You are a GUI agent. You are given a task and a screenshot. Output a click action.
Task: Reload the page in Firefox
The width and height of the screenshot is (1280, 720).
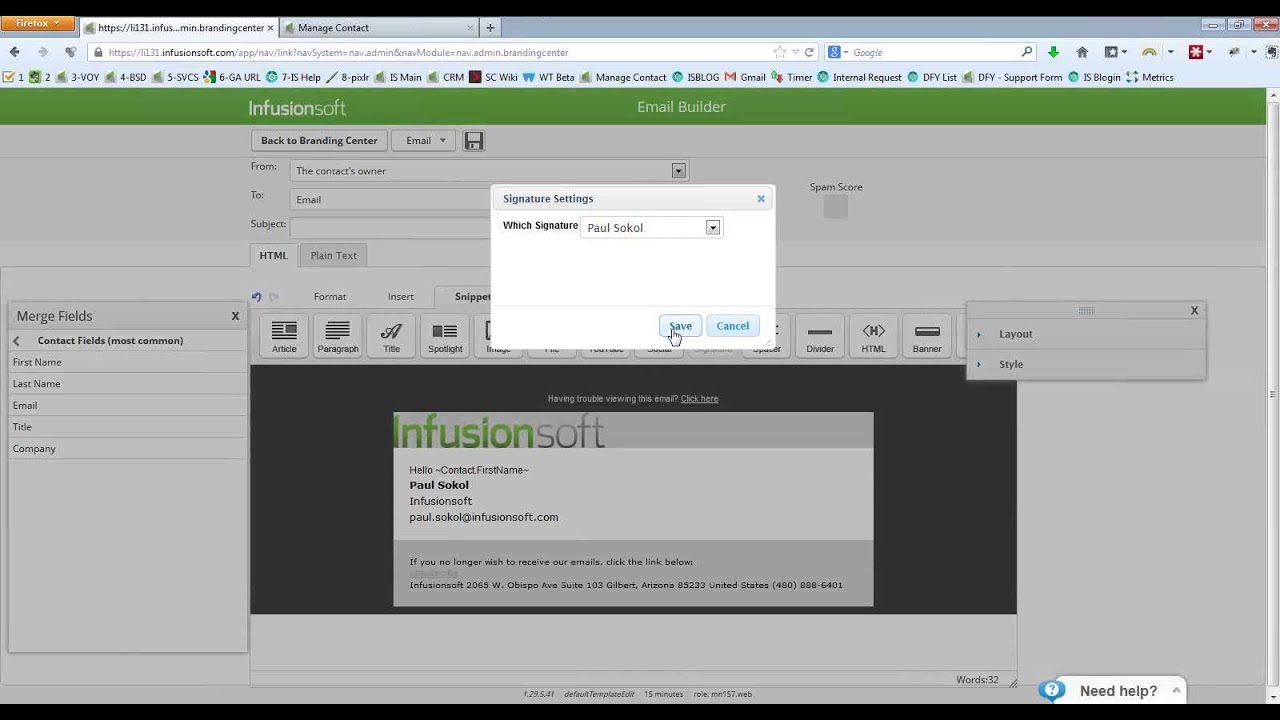click(x=809, y=52)
